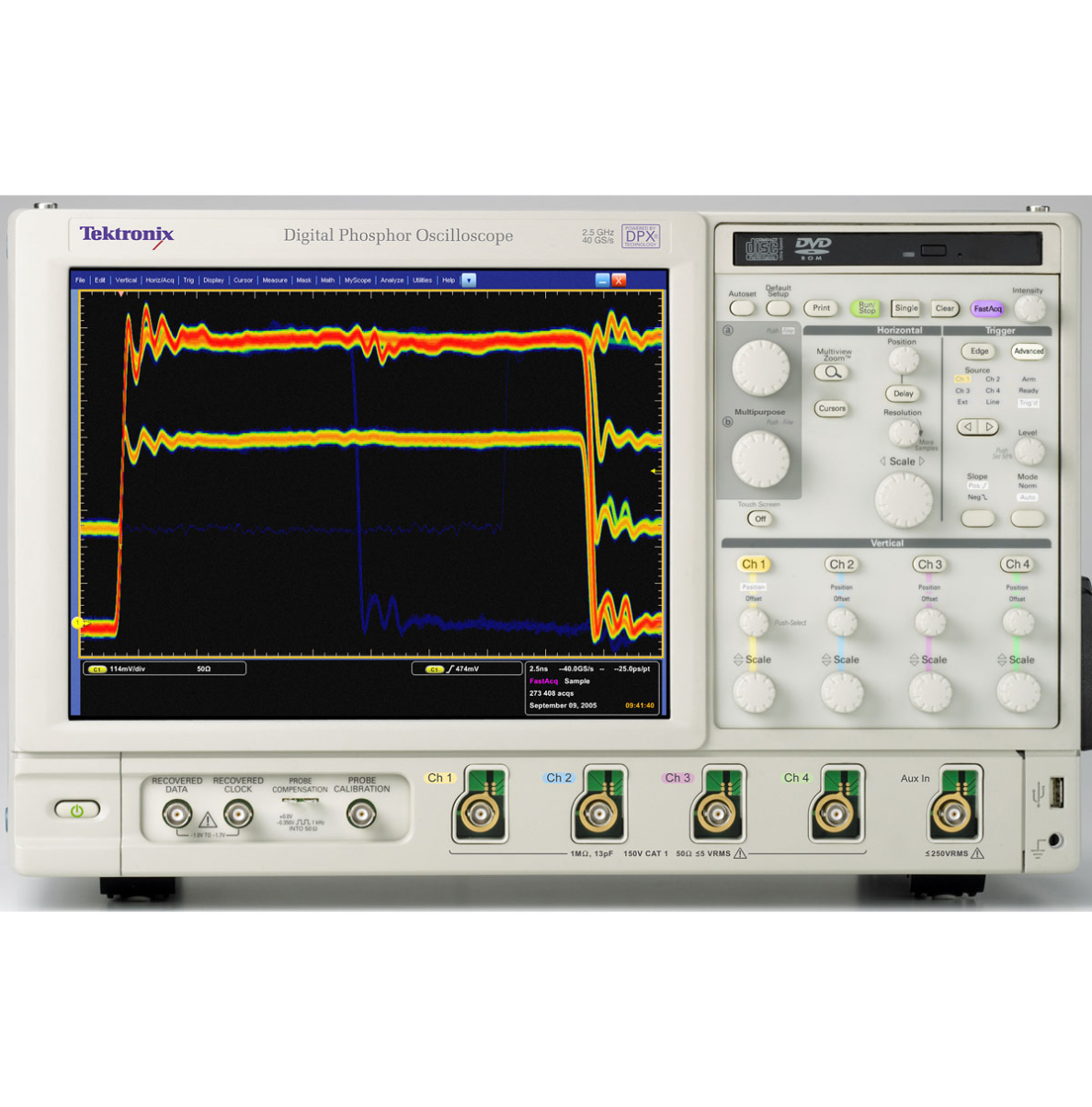Click the trigger source right arrow

point(989,427)
